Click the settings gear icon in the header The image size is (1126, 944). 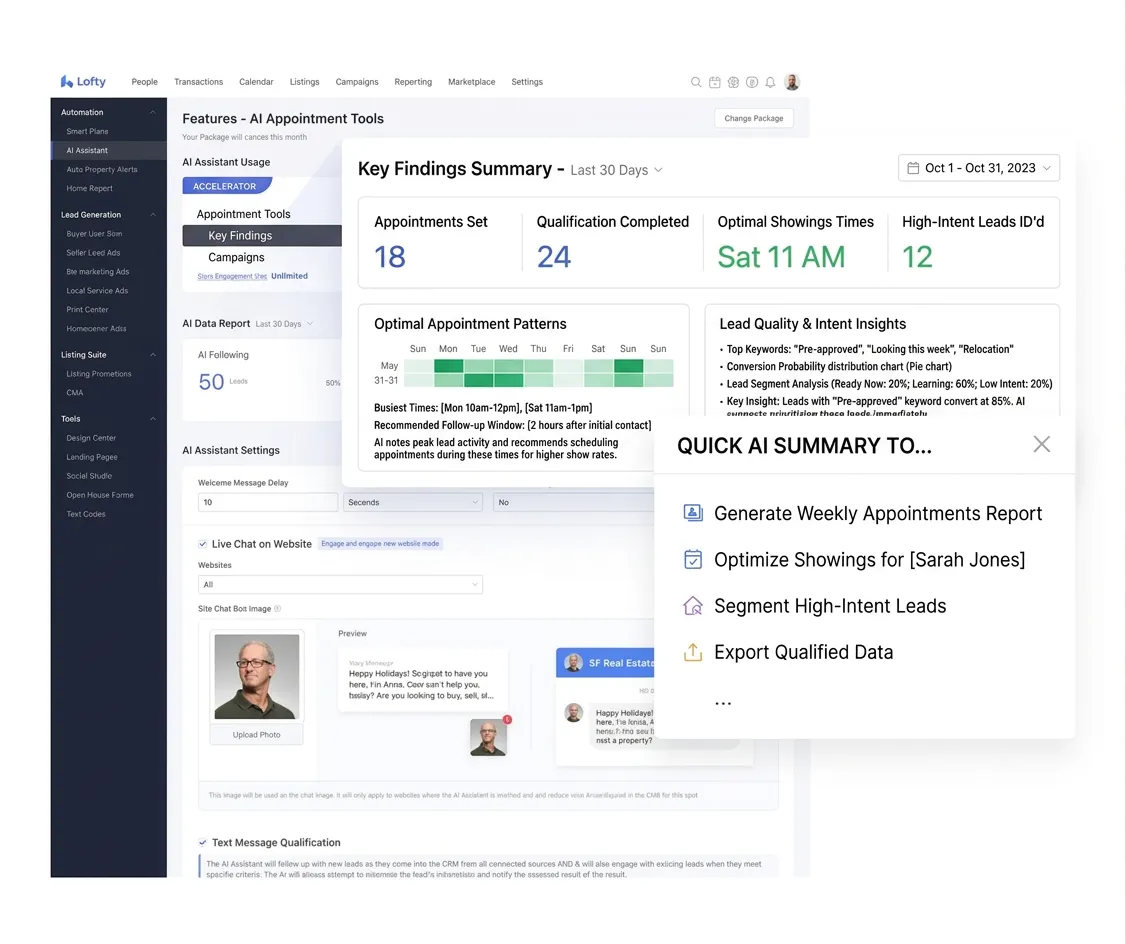[x=733, y=82]
